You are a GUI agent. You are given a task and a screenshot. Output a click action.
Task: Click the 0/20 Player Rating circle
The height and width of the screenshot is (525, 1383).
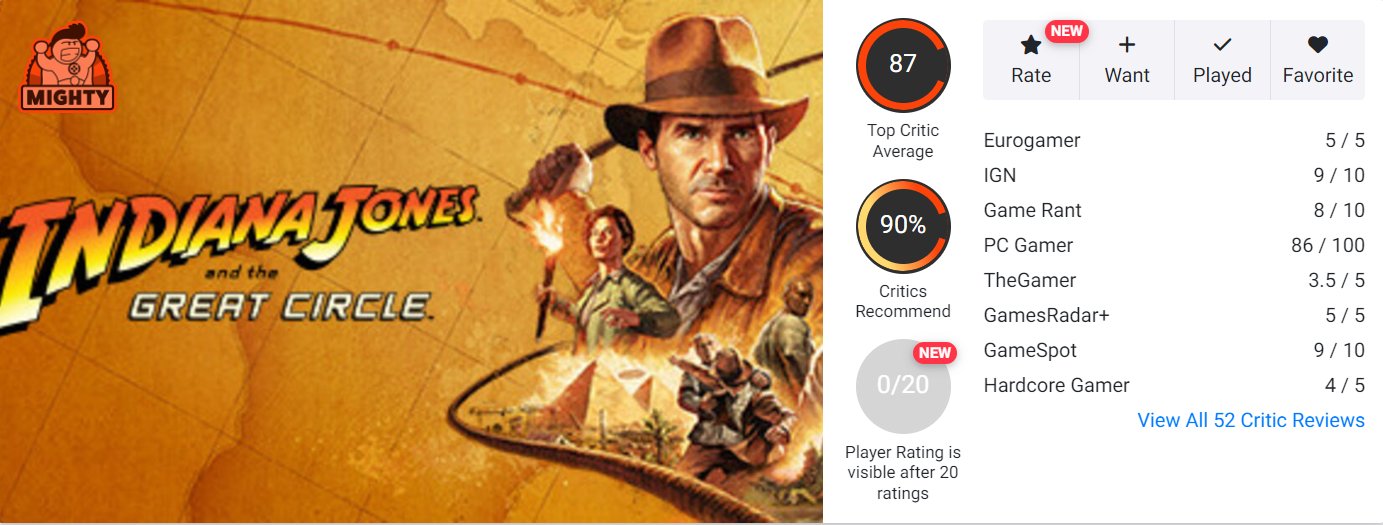pos(903,385)
